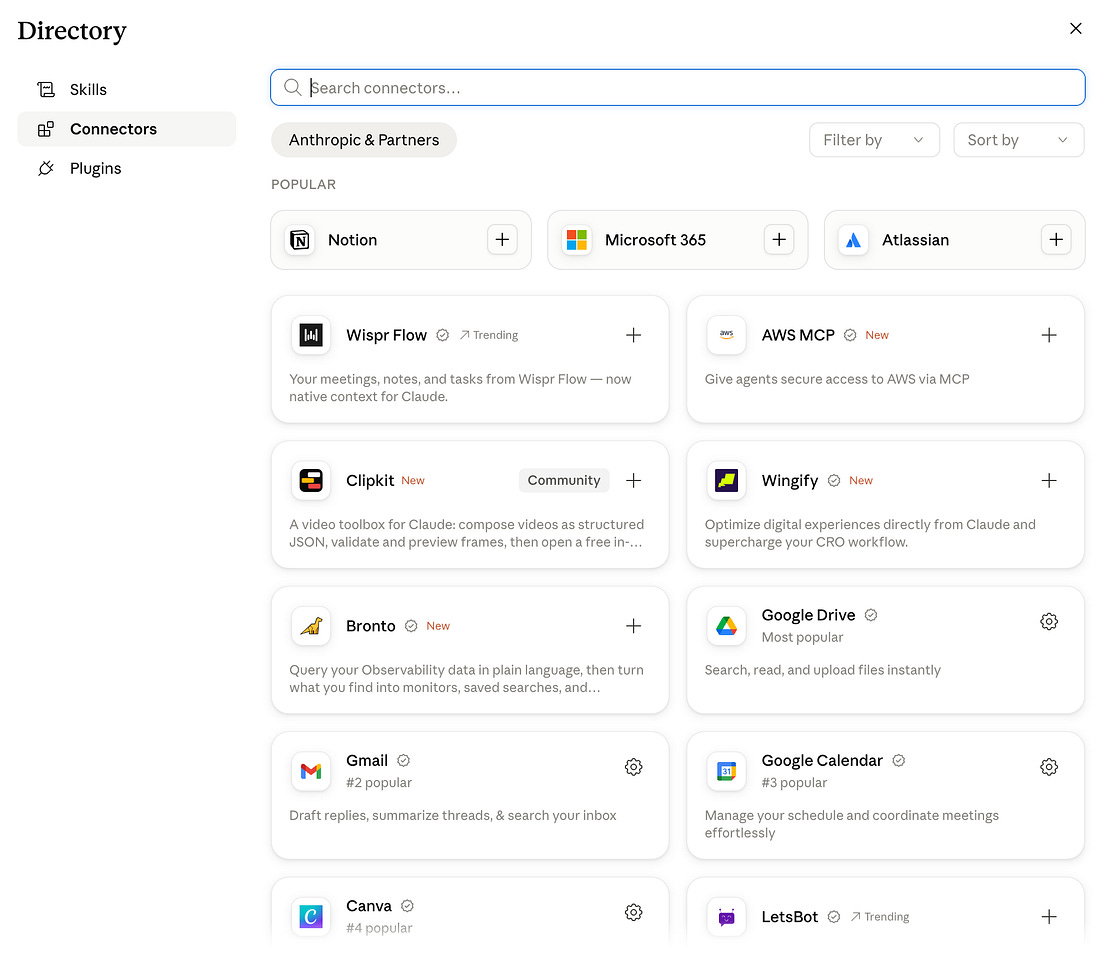The image size is (1100, 962).
Task: Open the Canva connector title
Action: (369, 906)
